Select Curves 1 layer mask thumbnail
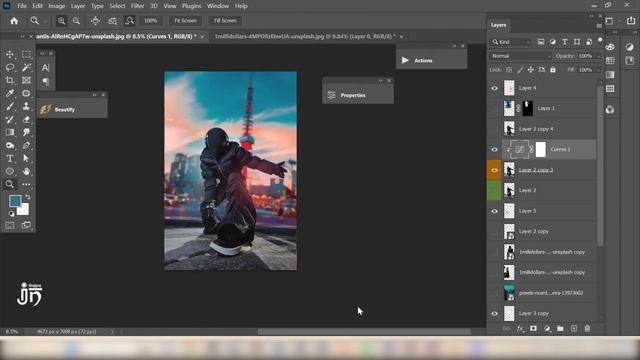 pos(540,149)
